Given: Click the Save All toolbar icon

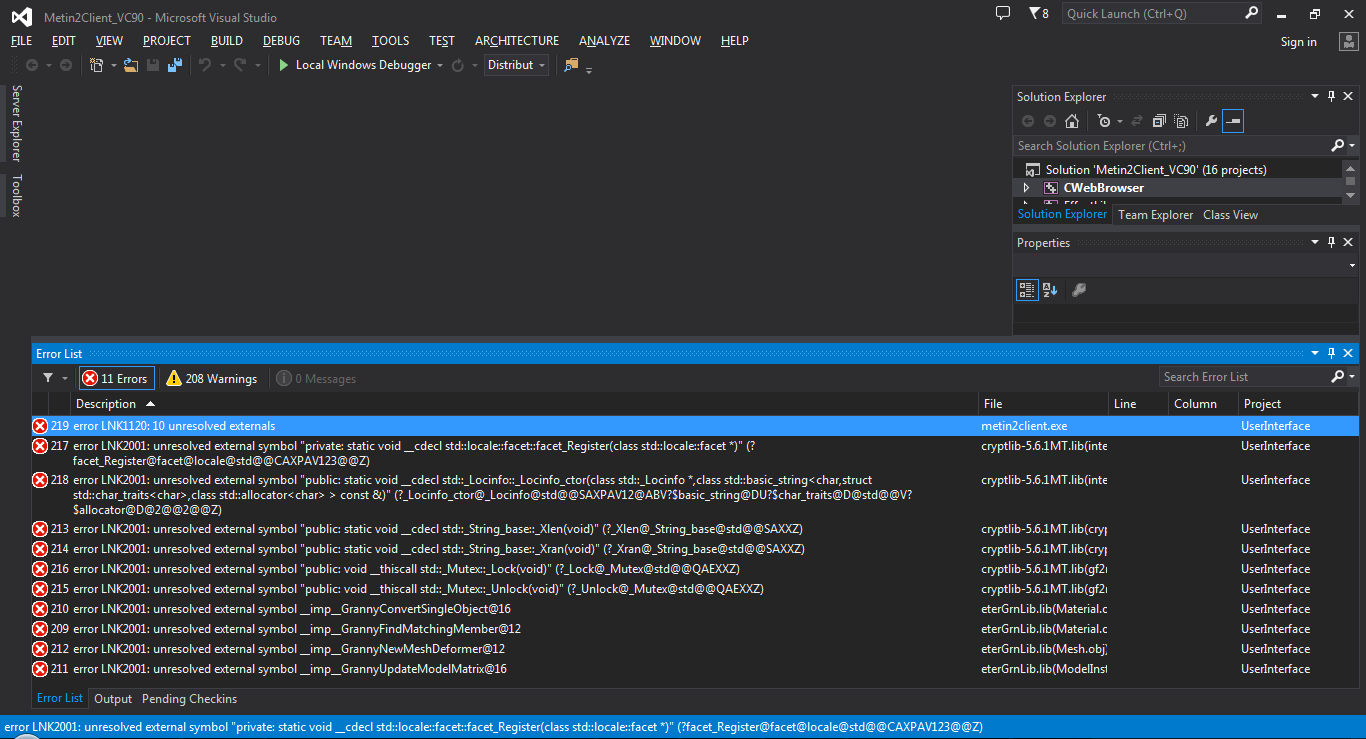Looking at the screenshot, I should (x=175, y=65).
